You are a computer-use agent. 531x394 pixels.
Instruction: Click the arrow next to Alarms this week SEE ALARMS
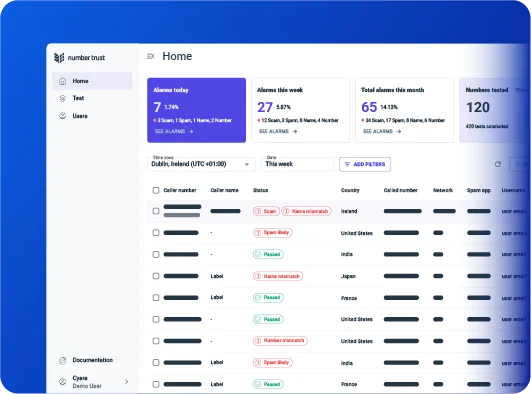295,131
